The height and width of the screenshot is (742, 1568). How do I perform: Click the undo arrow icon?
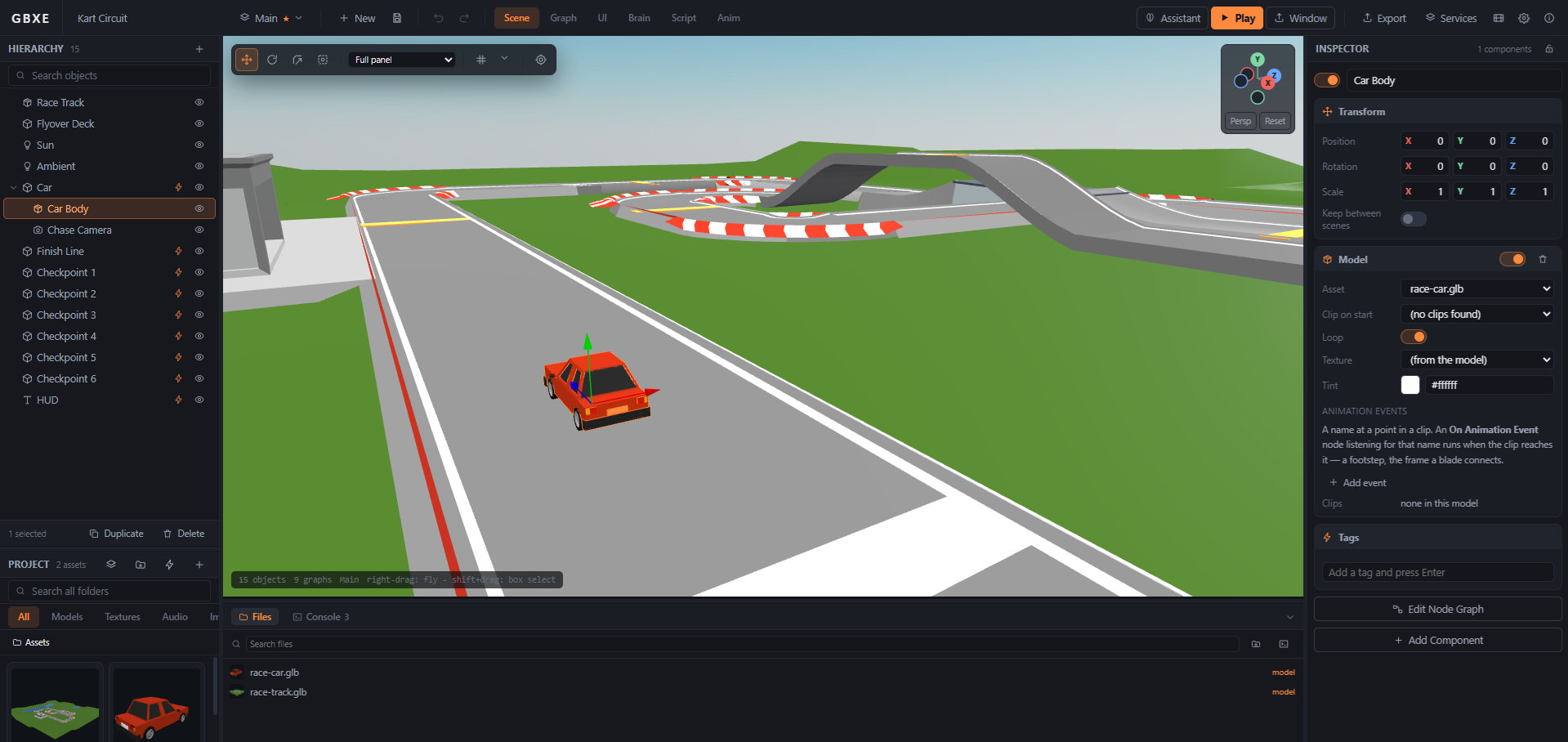click(438, 18)
